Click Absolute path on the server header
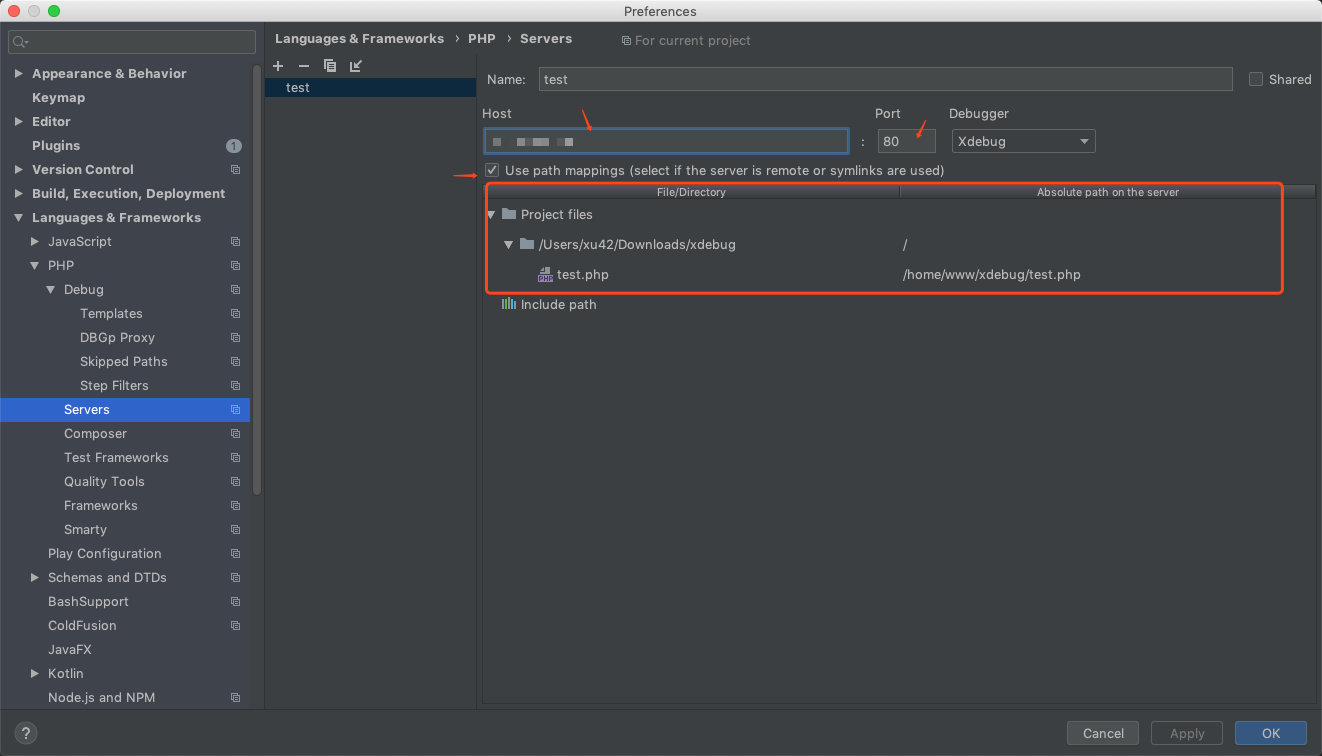 [1107, 192]
